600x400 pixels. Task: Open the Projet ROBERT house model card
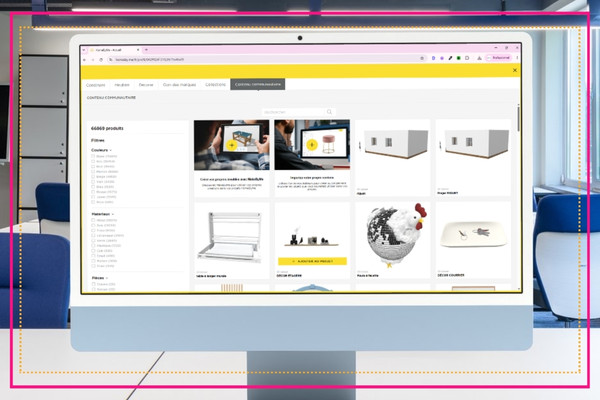[x=473, y=158]
